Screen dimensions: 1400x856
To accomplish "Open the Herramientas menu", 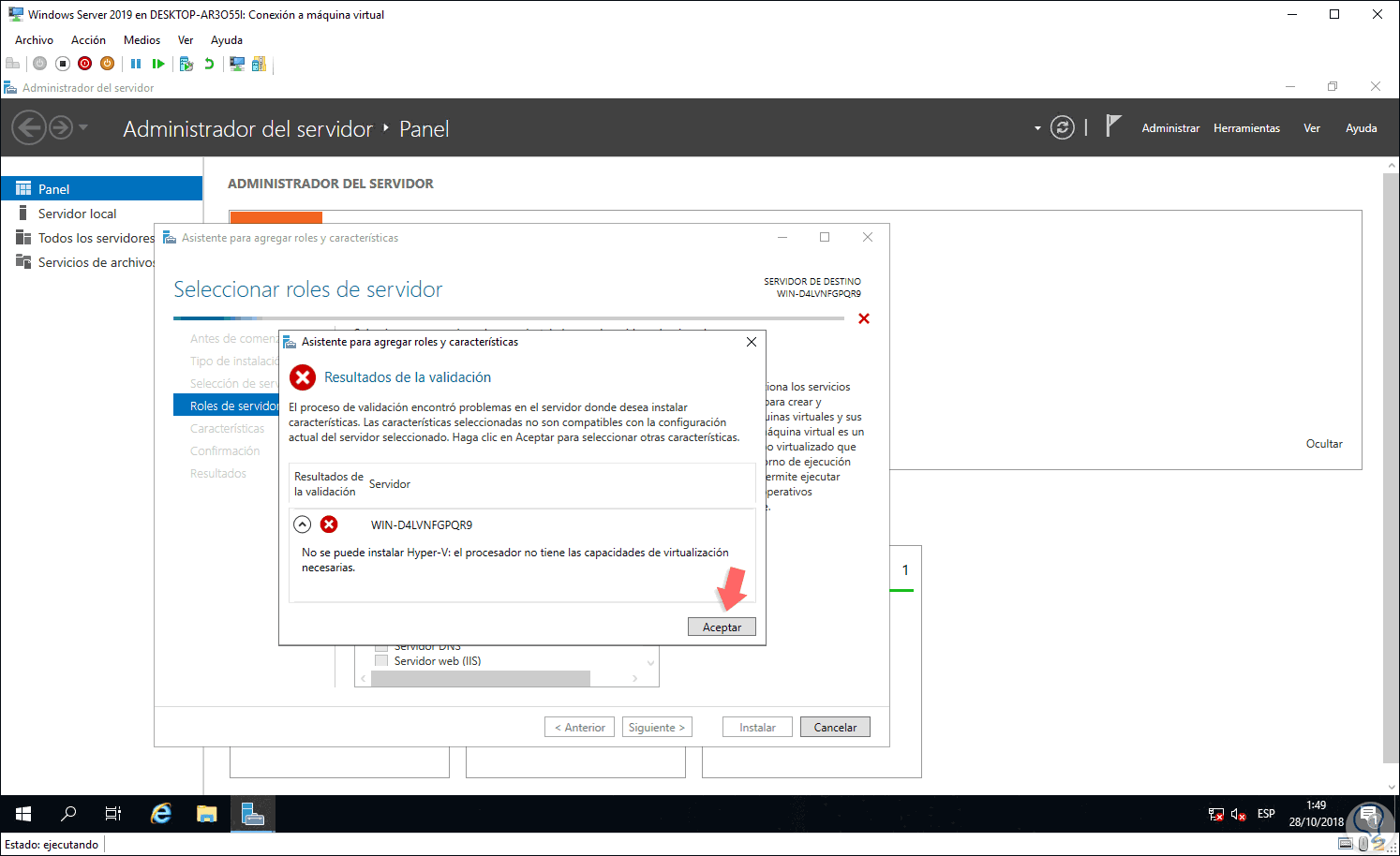I will (x=1246, y=128).
